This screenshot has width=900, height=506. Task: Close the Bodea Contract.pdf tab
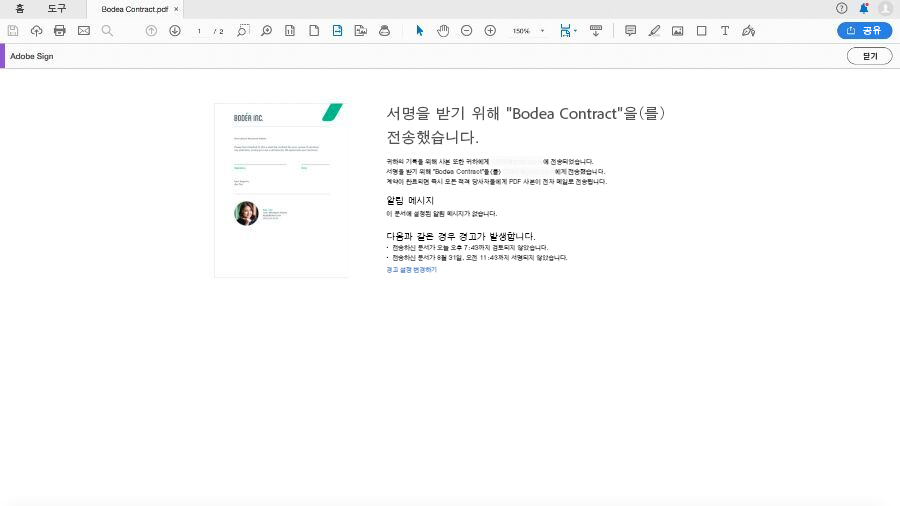(176, 9)
